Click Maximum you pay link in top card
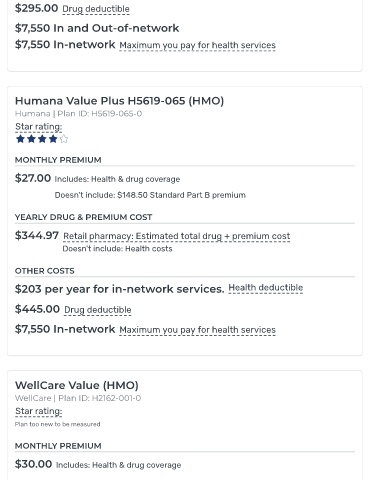 point(197,45)
